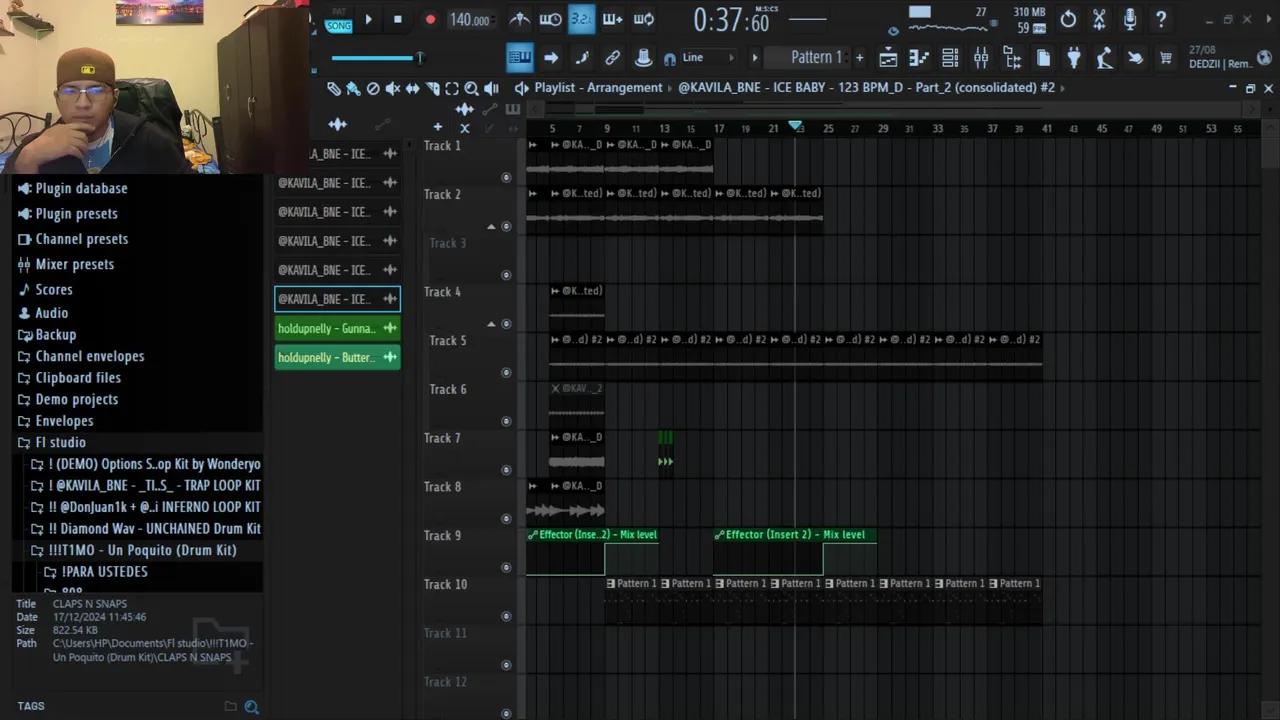Toggle the metronome
The height and width of the screenshot is (720, 1280).
click(x=520, y=19)
